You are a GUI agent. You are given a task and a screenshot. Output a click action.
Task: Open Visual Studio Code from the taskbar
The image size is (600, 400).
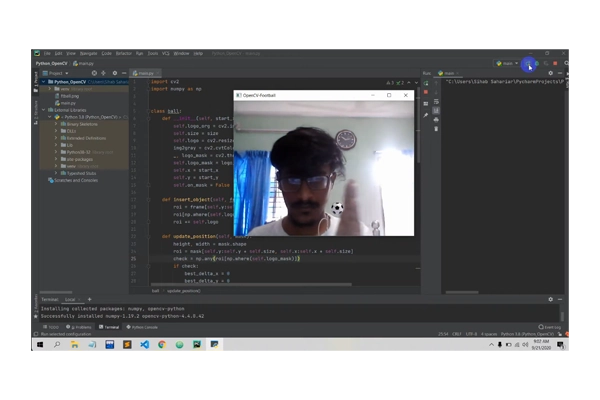click(x=144, y=345)
